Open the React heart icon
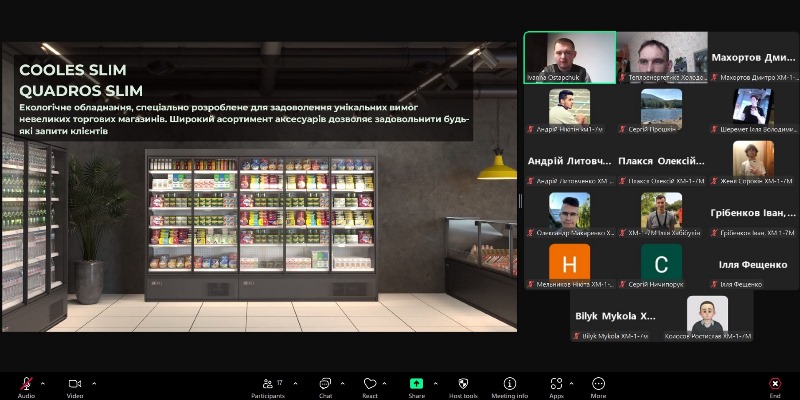Image resolution: width=800 pixels, height=400 pixels. (x=370, y=384)
